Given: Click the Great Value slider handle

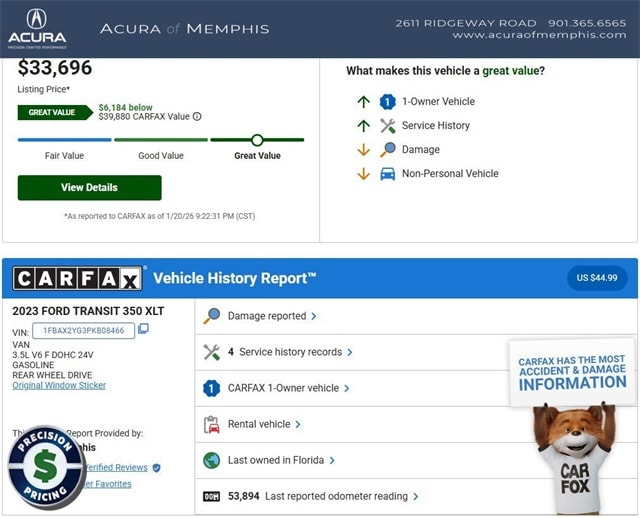Looking at the screenshot, I should [257, 140].
